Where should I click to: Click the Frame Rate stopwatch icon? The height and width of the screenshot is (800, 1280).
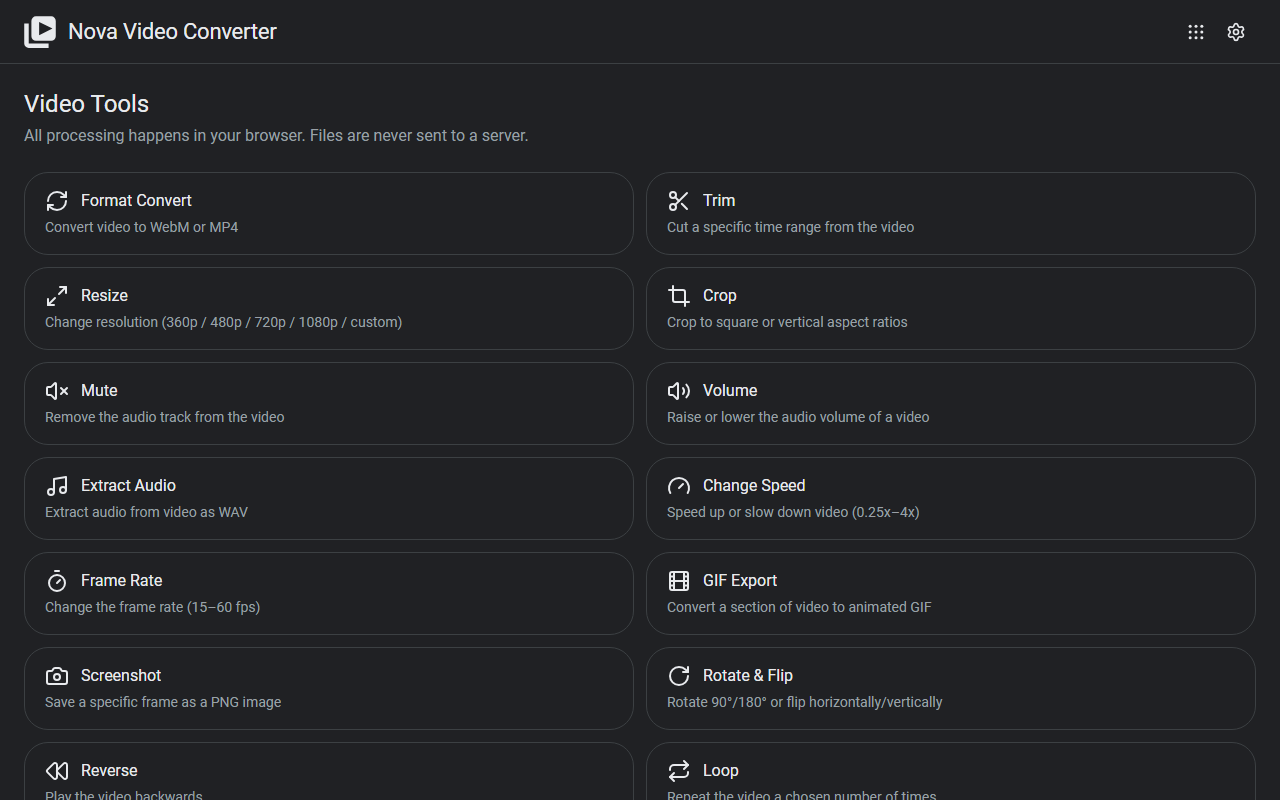(57, 581)
